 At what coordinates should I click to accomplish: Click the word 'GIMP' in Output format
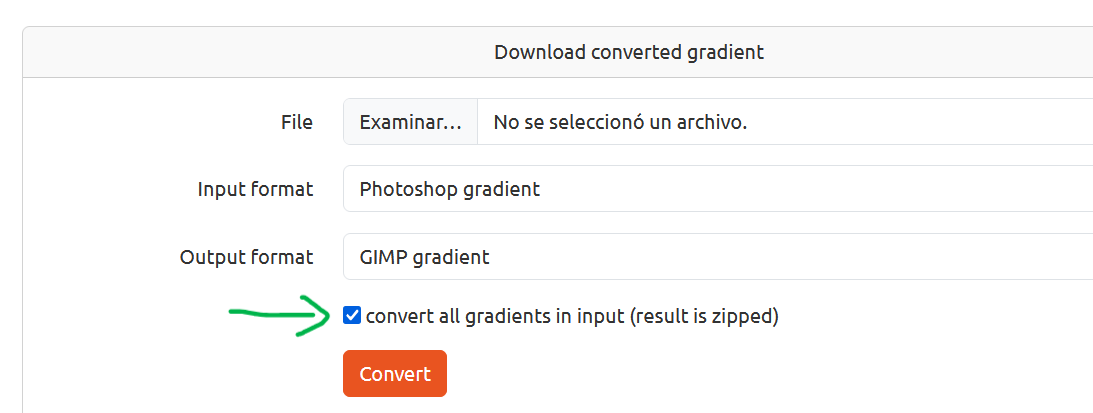(x=382, y=257)
